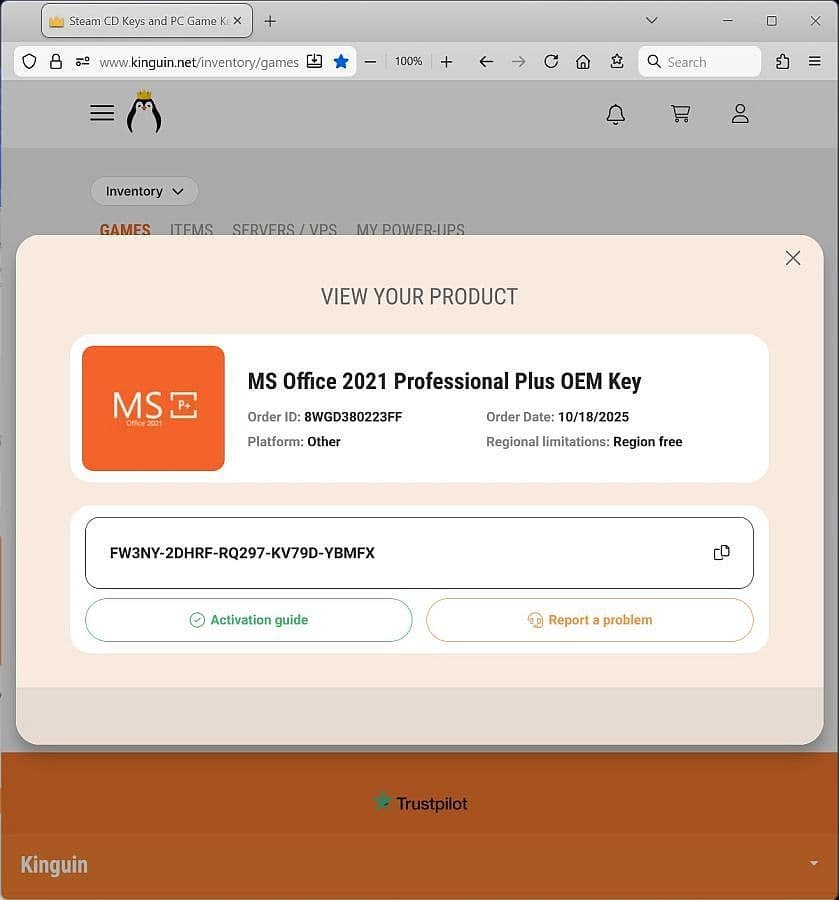Close the View Your Product dialog
The width and height of the screenshot is (839, 900).
click(x=793, y=258)
